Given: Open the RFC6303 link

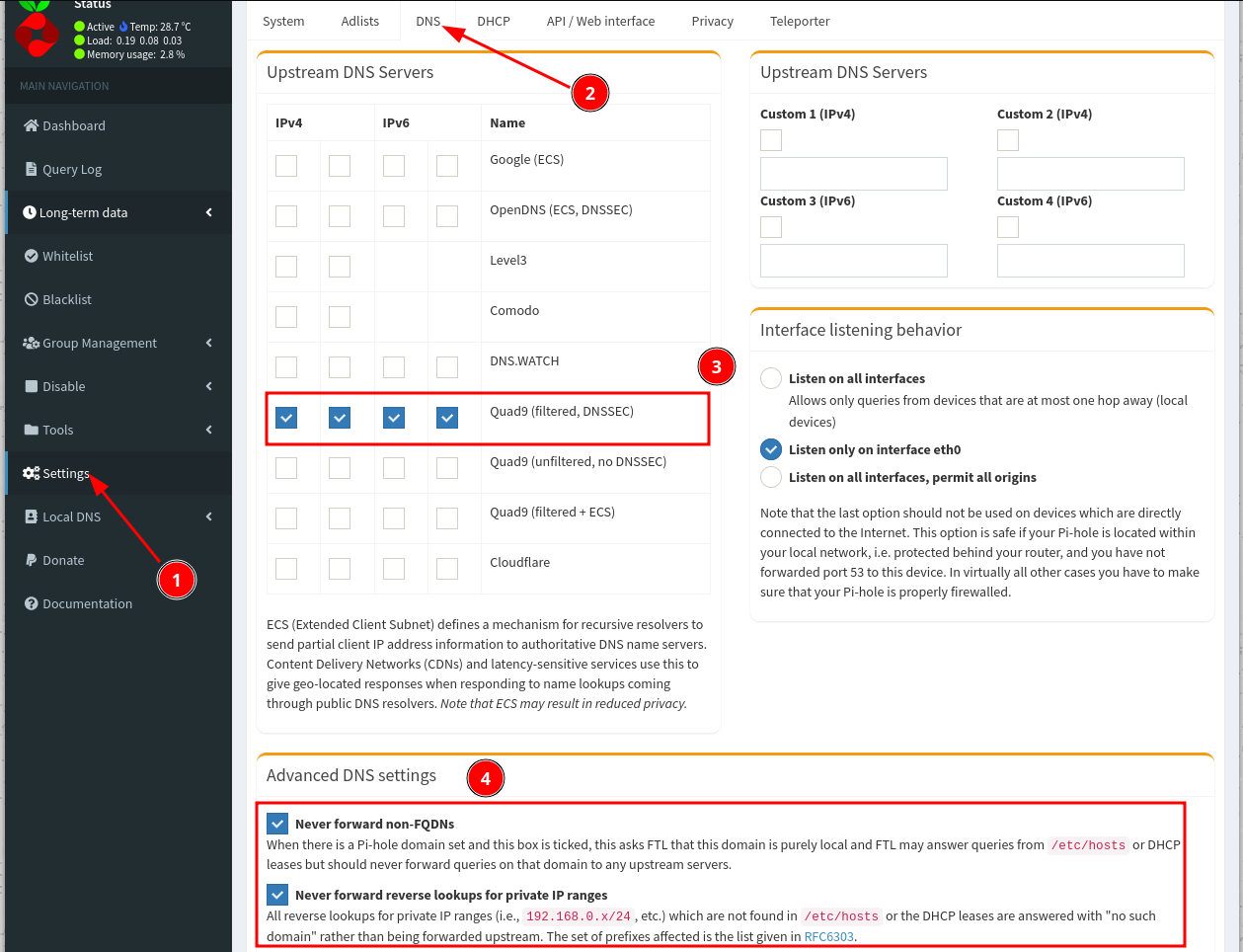Looking at the screenshot, I should tap(829, 936).
